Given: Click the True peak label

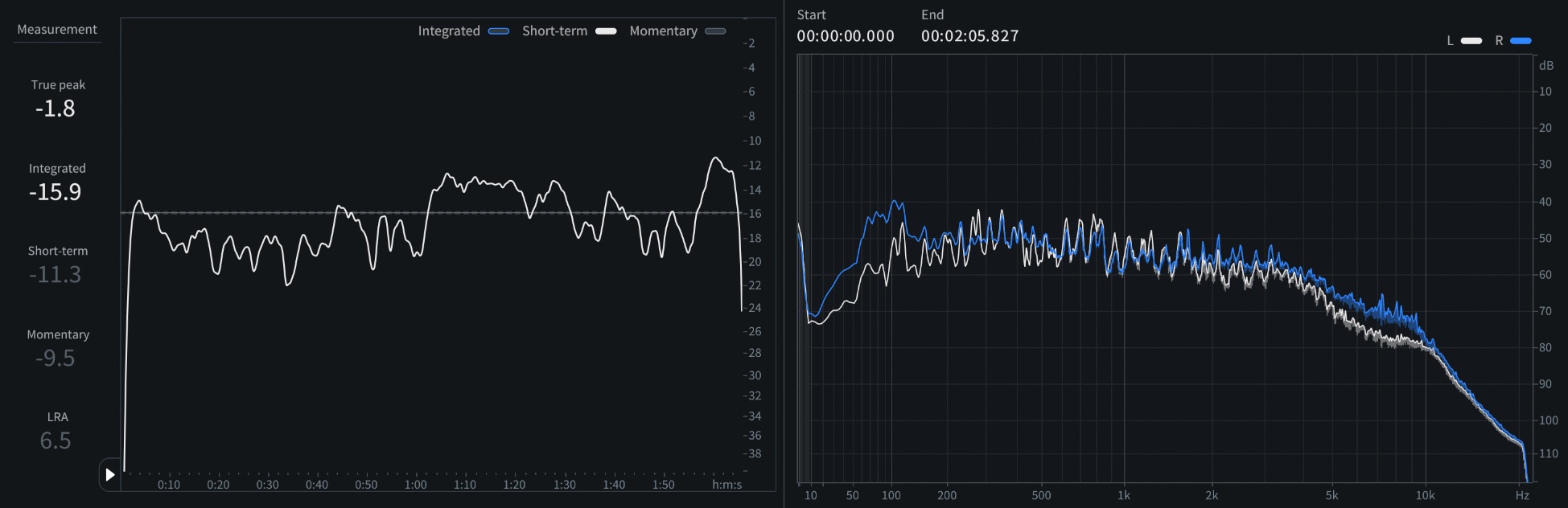Looking at the screenshot, I should [x=58, y=85].
